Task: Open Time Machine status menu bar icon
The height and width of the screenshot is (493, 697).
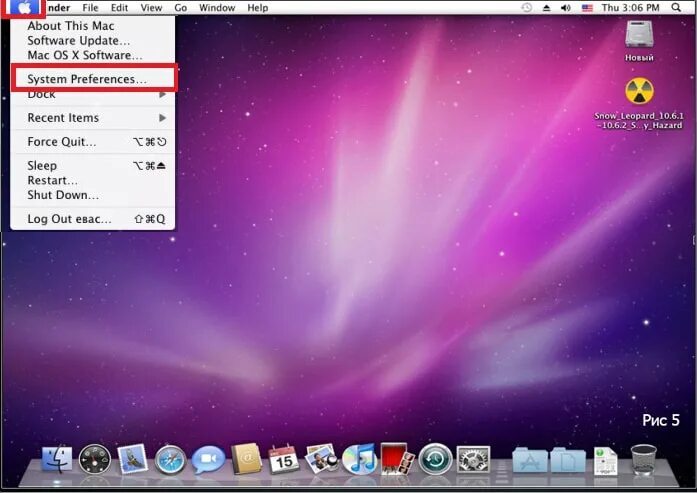Action: (x=526, y=8)
